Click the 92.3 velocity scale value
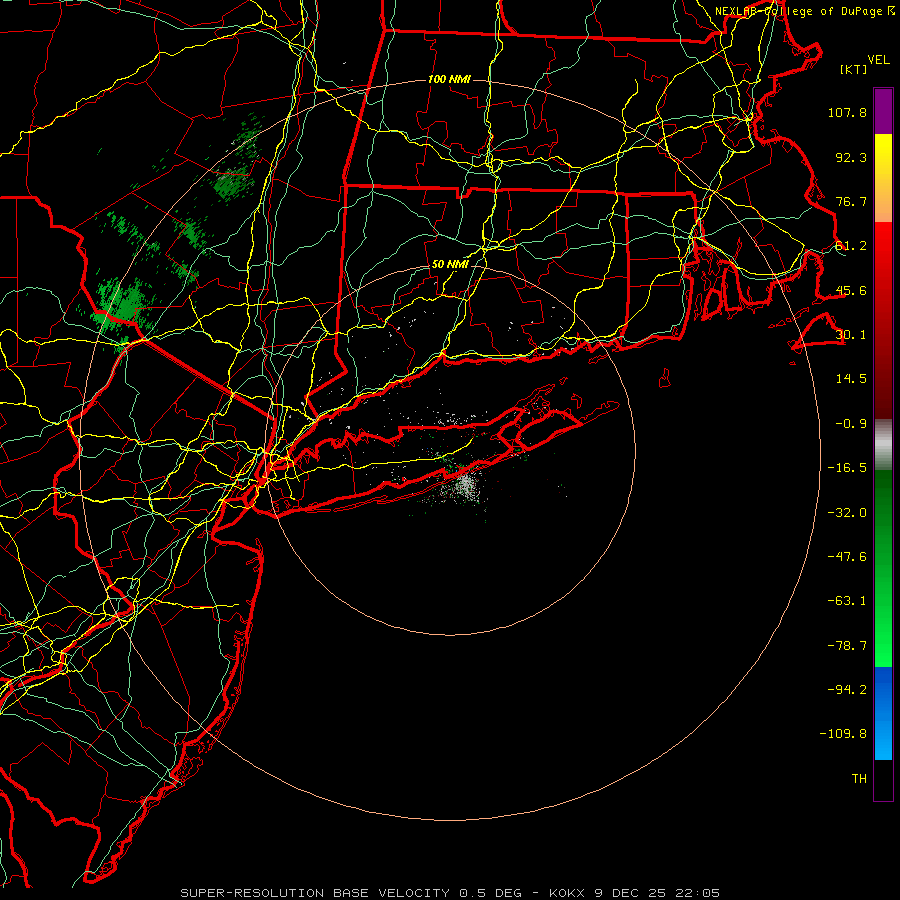 point(851,157)
